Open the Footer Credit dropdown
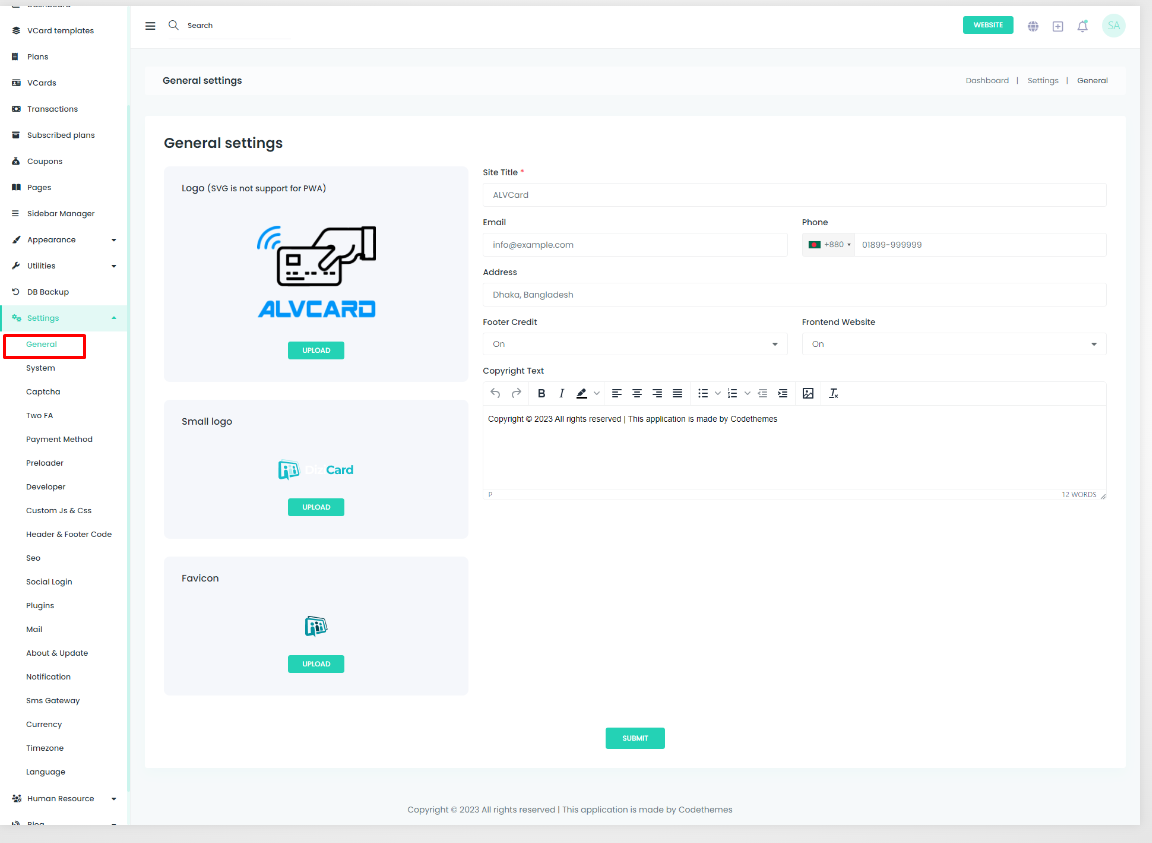This screenshot has width=1152, height=843. point(635,344)
